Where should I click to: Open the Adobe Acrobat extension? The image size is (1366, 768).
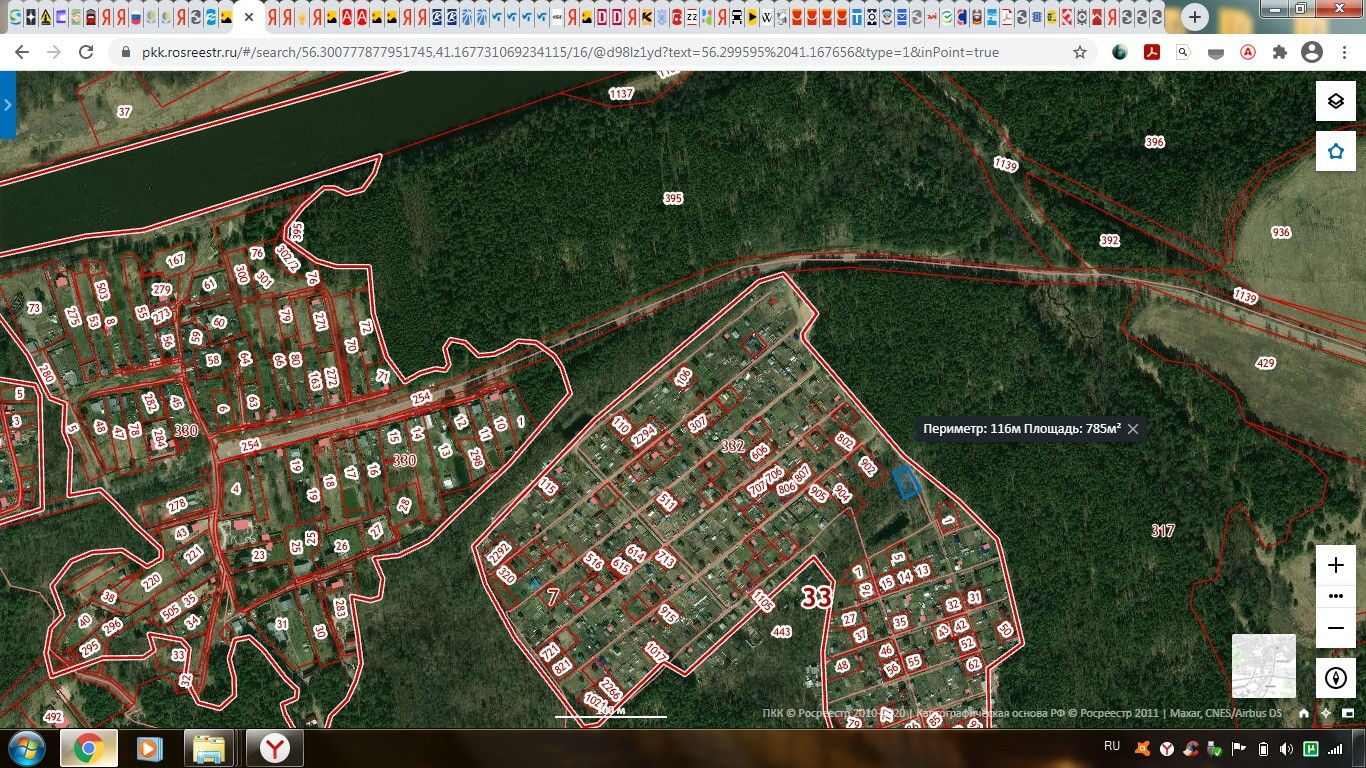coord(1152,52)
